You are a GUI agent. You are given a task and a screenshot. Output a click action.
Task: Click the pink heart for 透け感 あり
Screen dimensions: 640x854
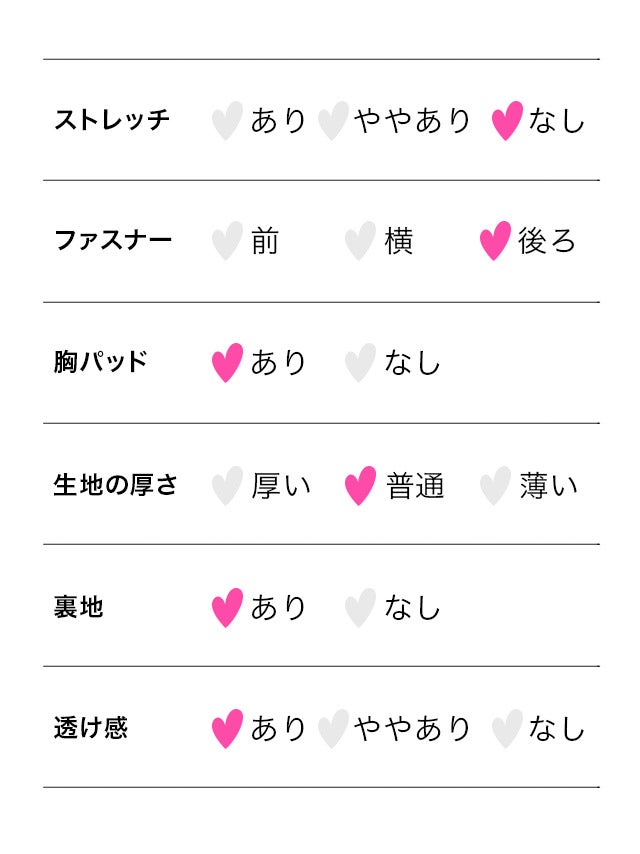tap(227, 729)
